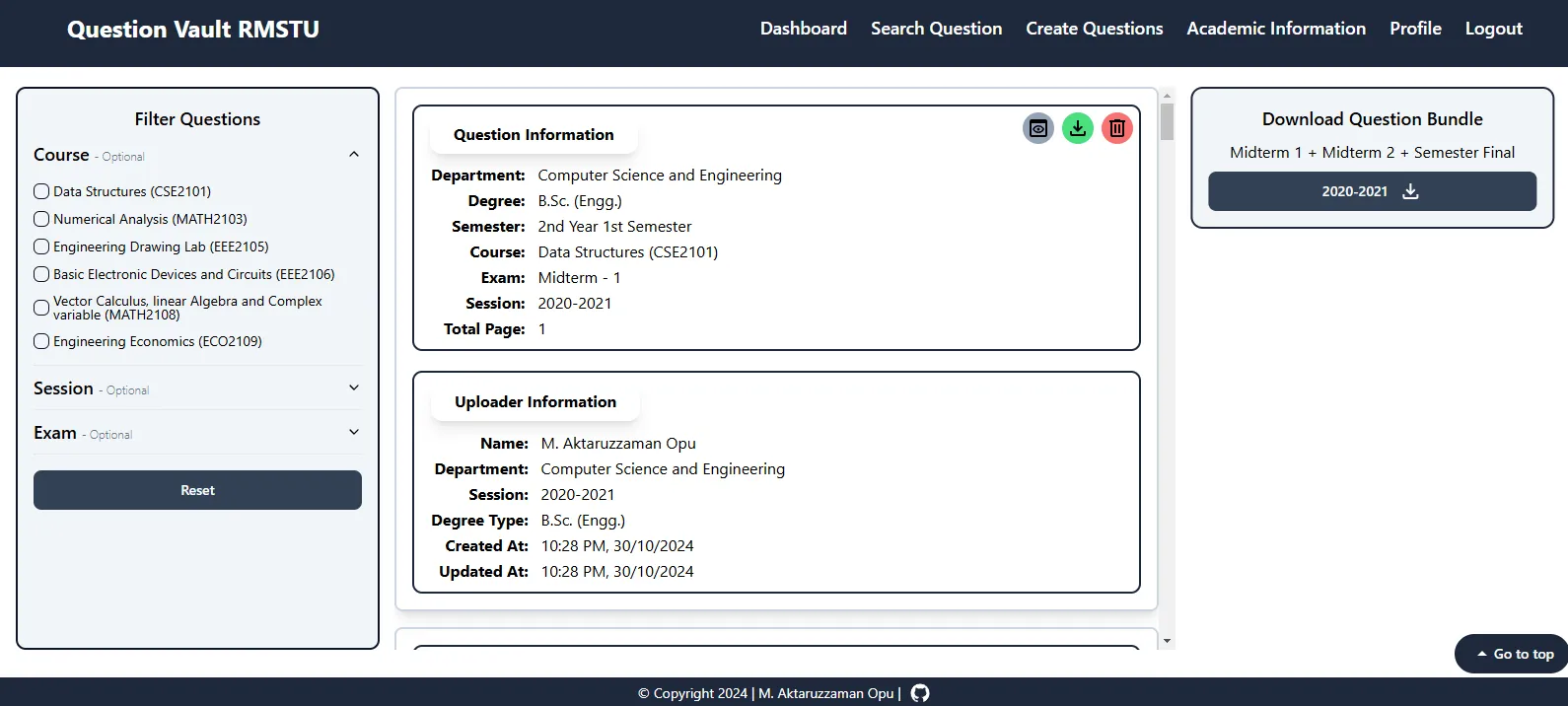
Task: Download the 2020-2021 question bundle
Action: 1372,191
